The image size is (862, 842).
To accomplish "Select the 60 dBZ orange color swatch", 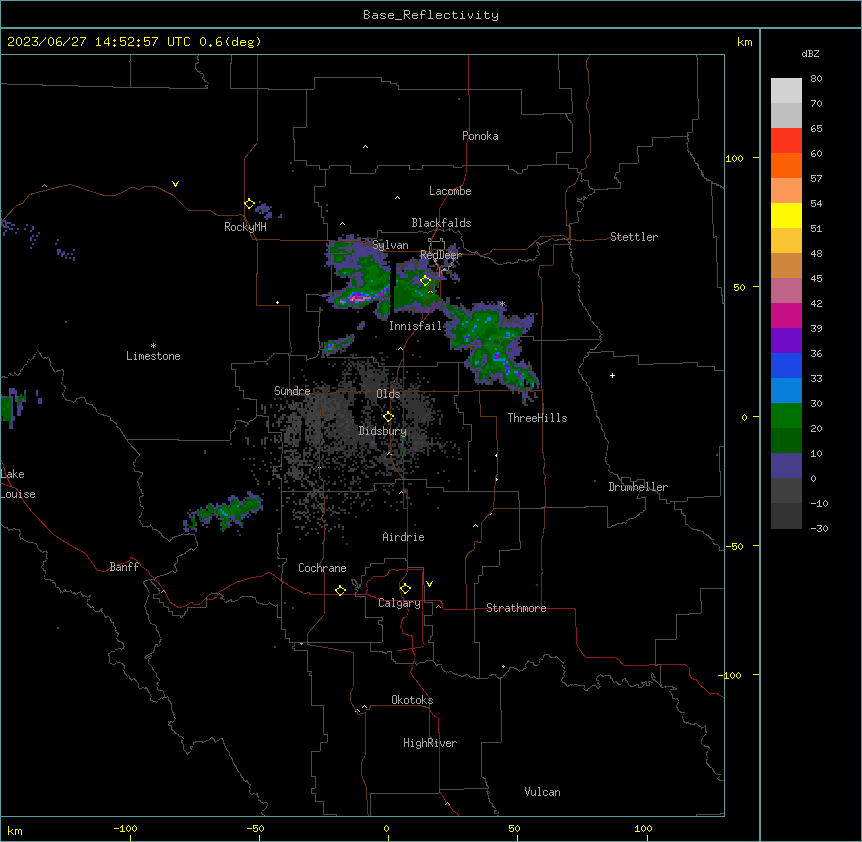I will (786, 165).
